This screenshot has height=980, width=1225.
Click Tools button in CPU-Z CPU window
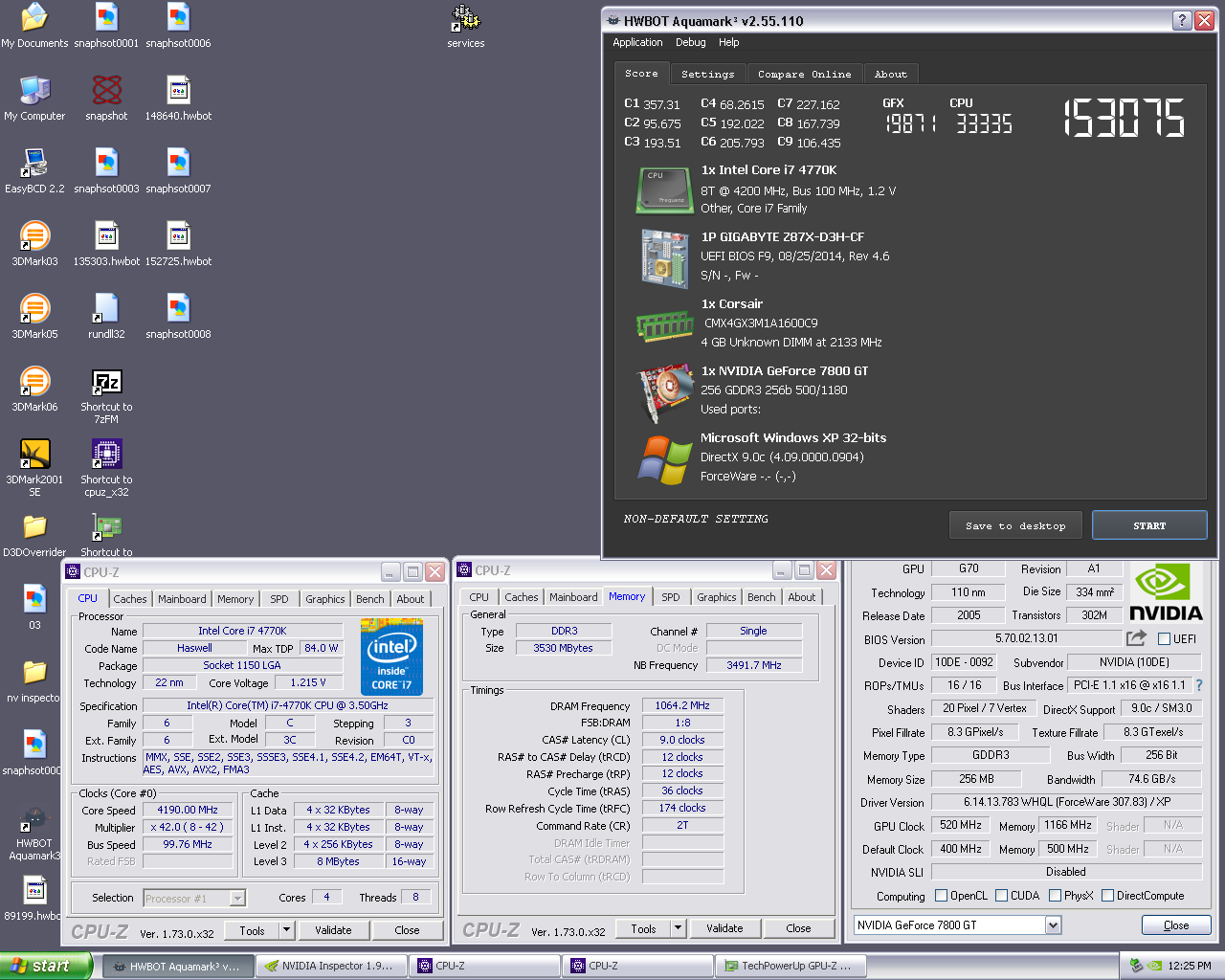252,930
